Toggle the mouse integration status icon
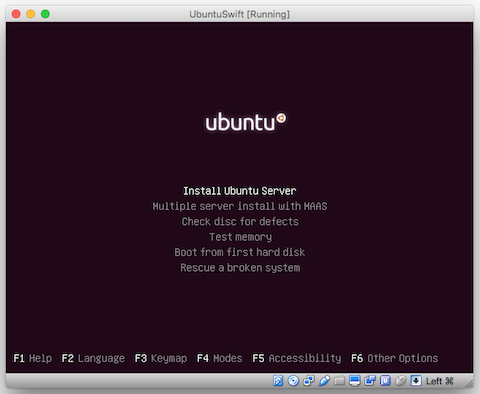 click(x=401, y=380)
